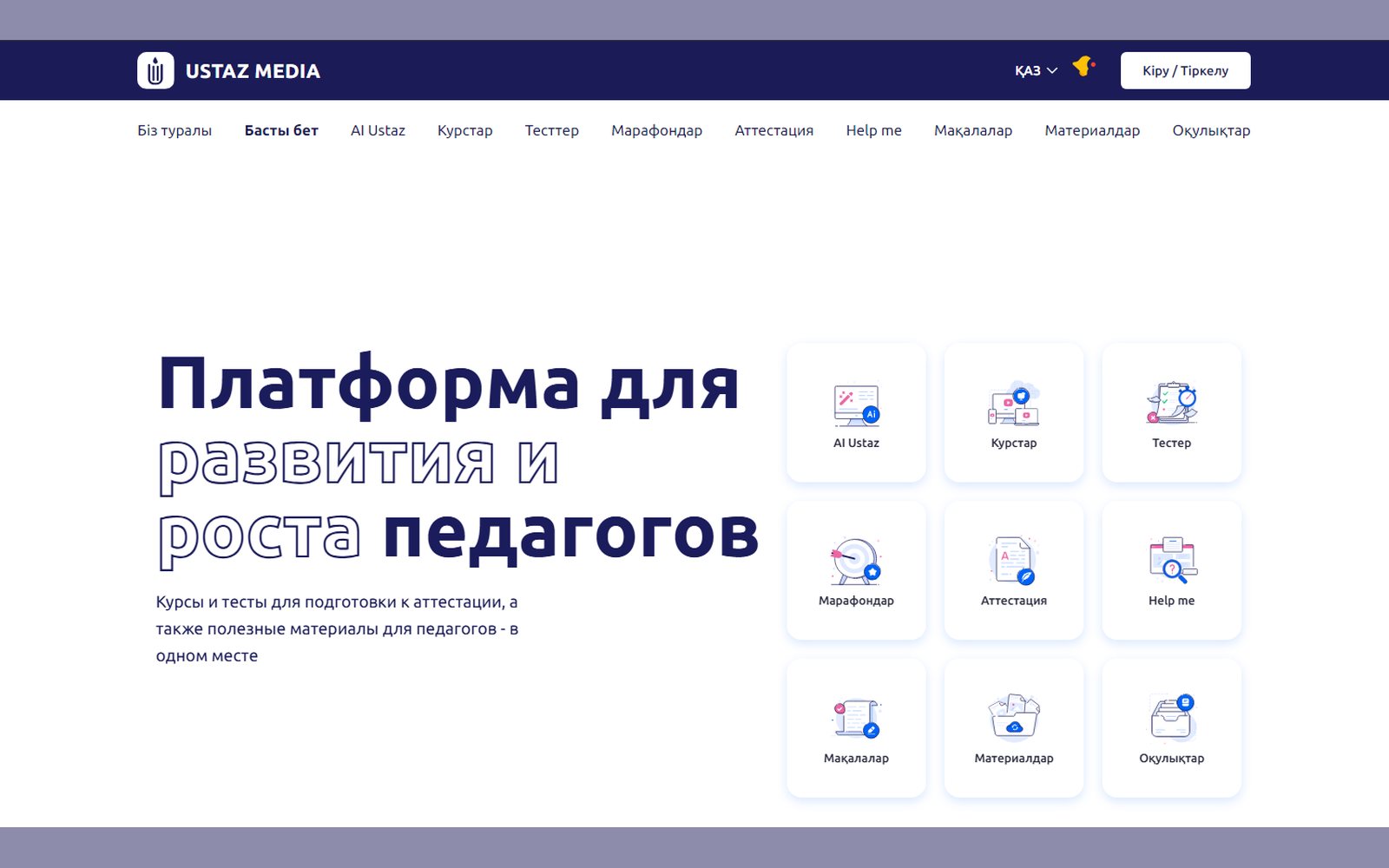Open Мақалалар in the navigation bar

[973, 130]
